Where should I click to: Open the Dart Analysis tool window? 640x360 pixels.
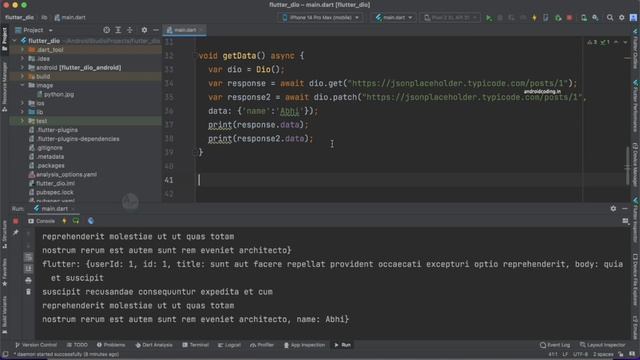[154, 345]
